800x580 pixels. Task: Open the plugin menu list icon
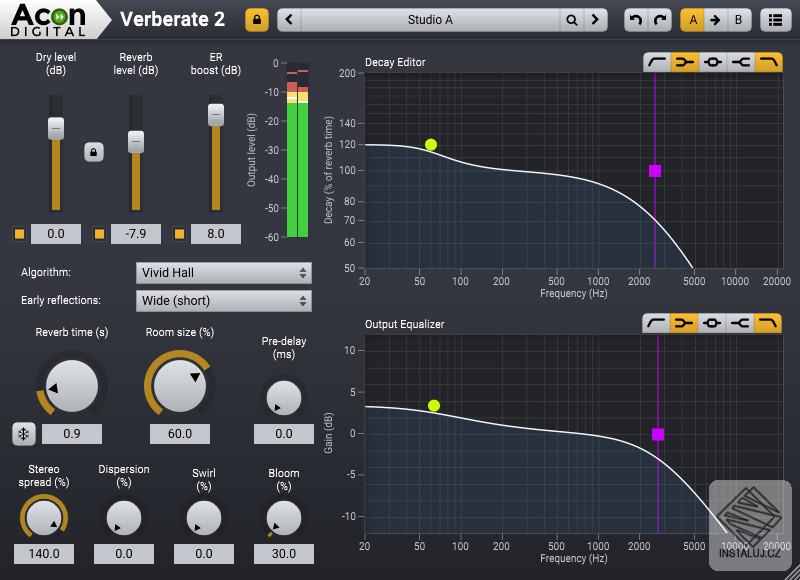pyautogui.click(x=776, y=20)
